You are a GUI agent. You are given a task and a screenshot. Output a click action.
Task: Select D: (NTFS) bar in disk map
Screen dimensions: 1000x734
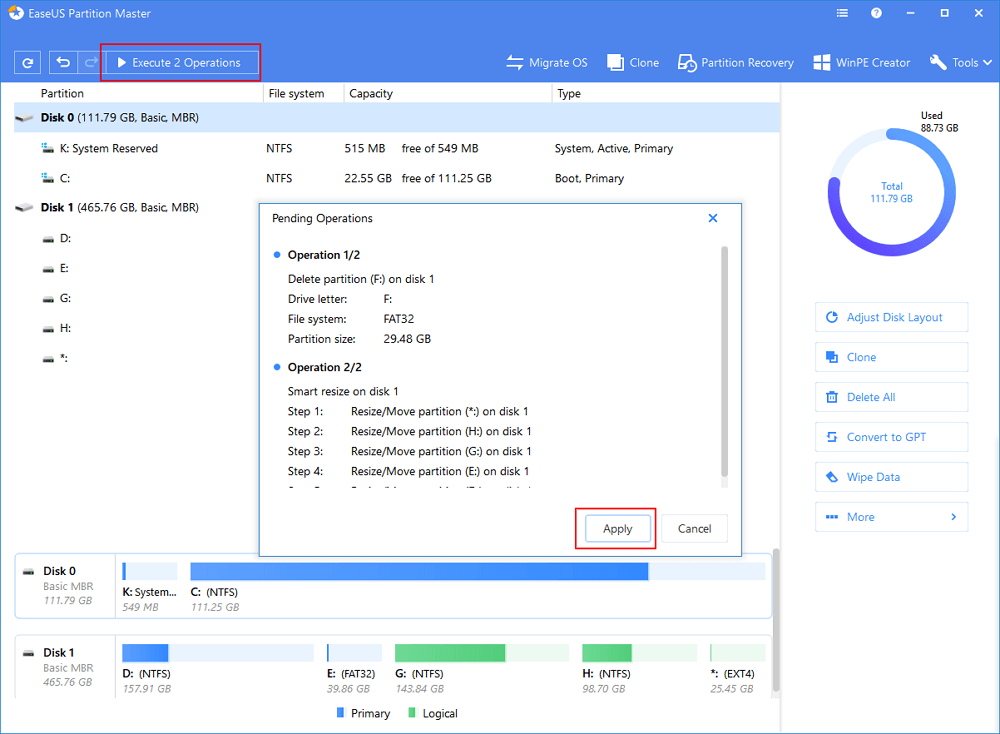click(x=218, y=653)
